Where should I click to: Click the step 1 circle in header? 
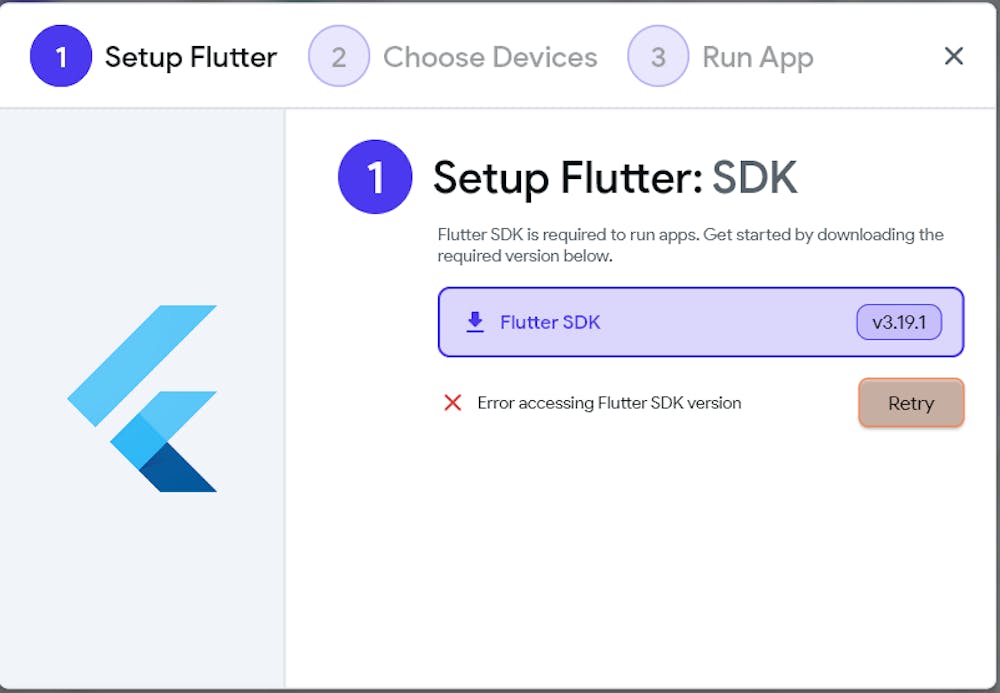(61, 57)
